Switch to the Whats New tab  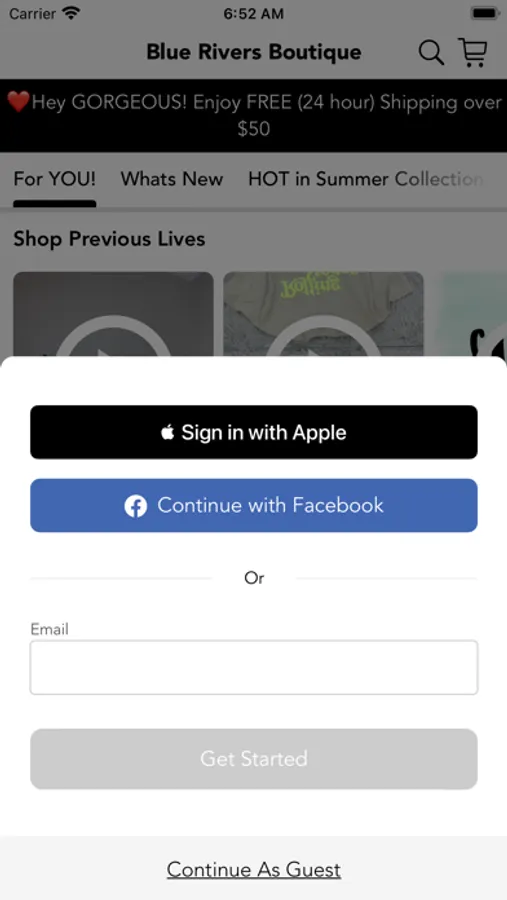tap(172, 179)
